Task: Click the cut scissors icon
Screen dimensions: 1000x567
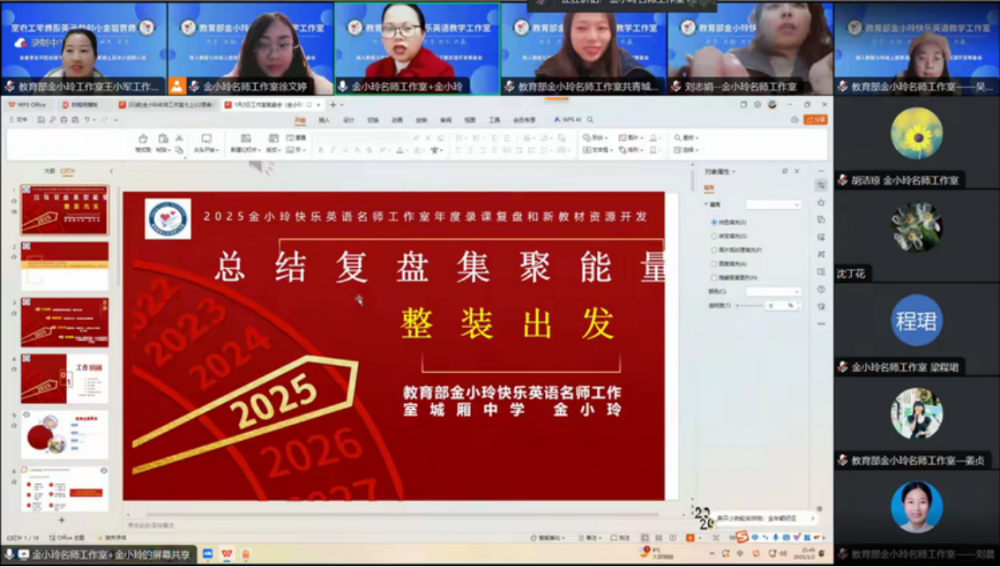Action: pos(179,138)
